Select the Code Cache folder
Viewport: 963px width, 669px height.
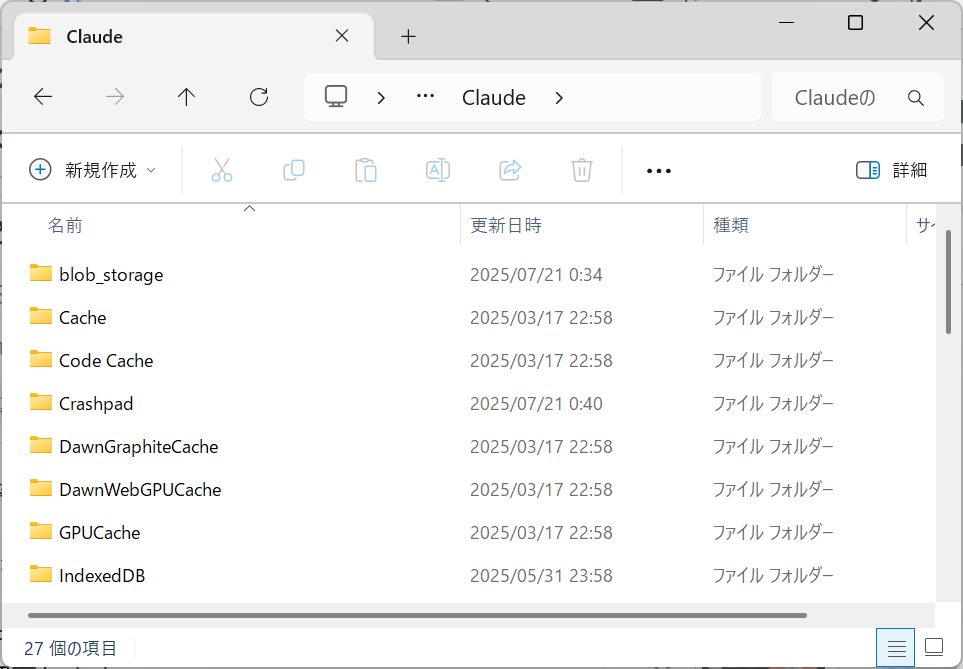click(106, 361)
